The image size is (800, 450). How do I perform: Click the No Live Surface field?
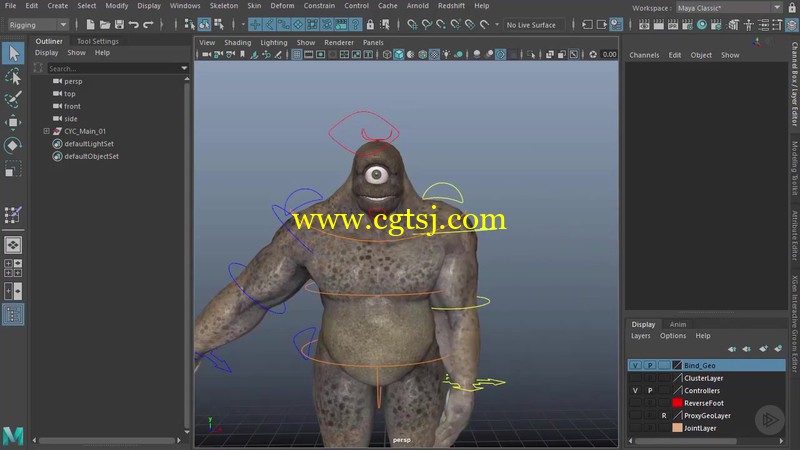coord(534,24)
